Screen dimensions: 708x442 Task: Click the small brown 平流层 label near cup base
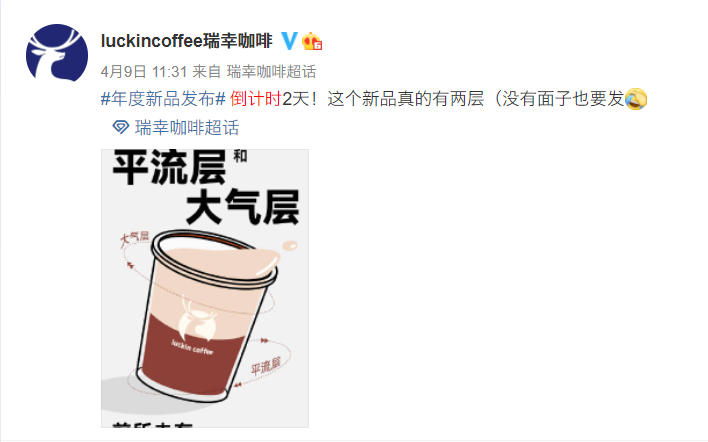[266, 365]
